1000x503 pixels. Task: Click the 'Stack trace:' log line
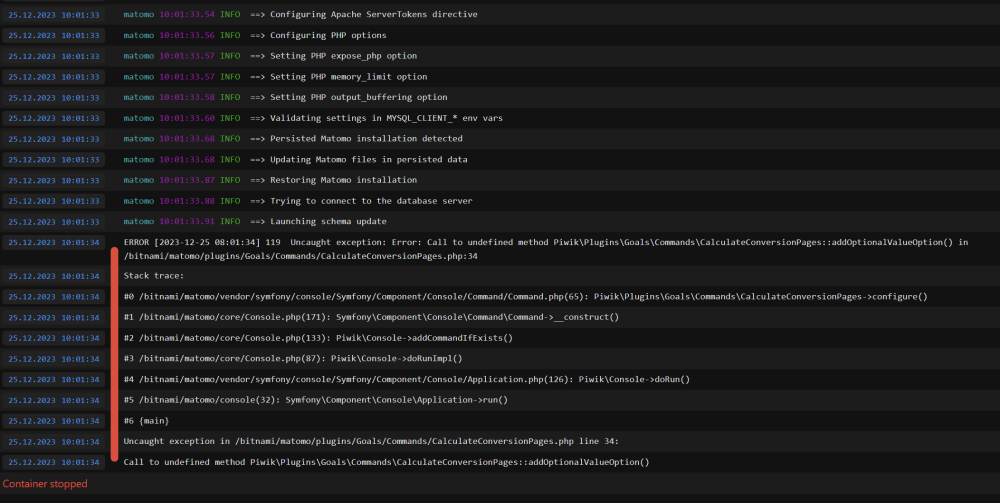click(154, 276)
